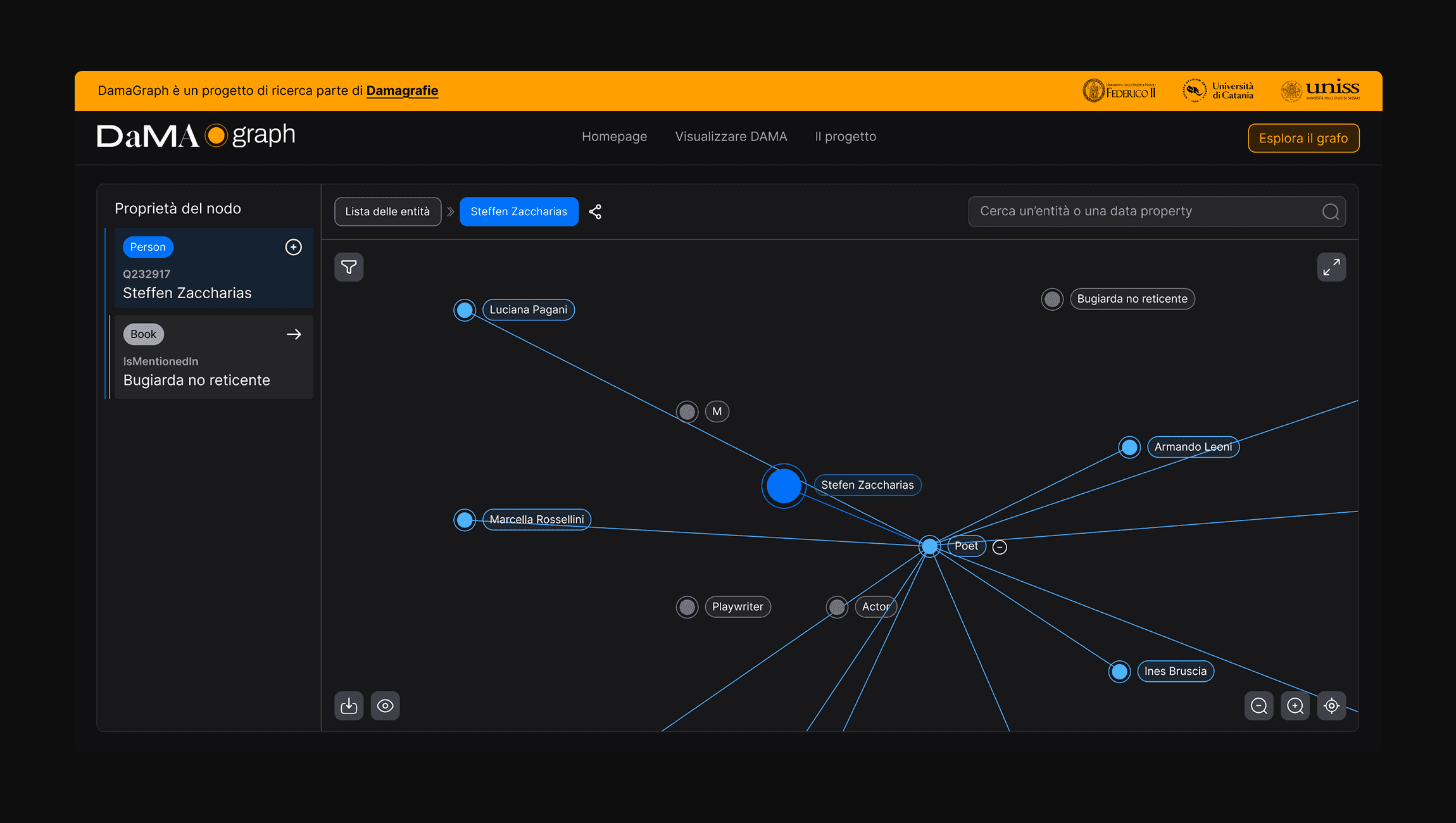Select the Luciana Pagani graph node
The height and width of the screenshot is (823, 1456).
pyautogui.click(x=465, y=310)
